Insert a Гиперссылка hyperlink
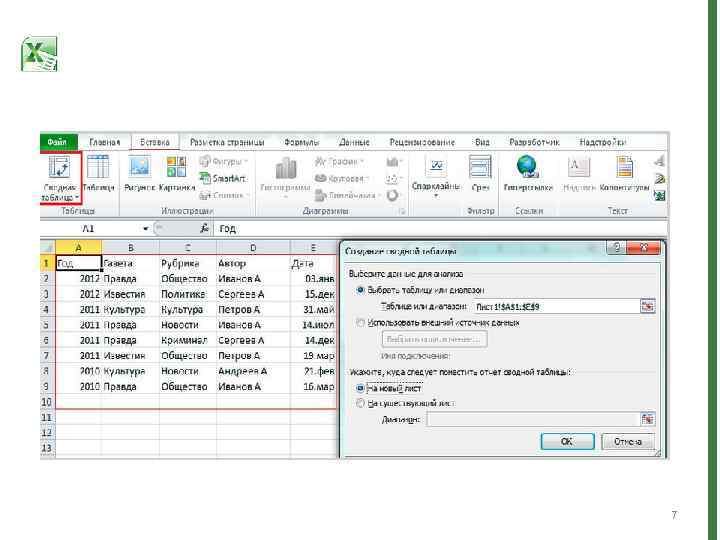This screenshot has width=720, height=540. (x=528, y=173)
